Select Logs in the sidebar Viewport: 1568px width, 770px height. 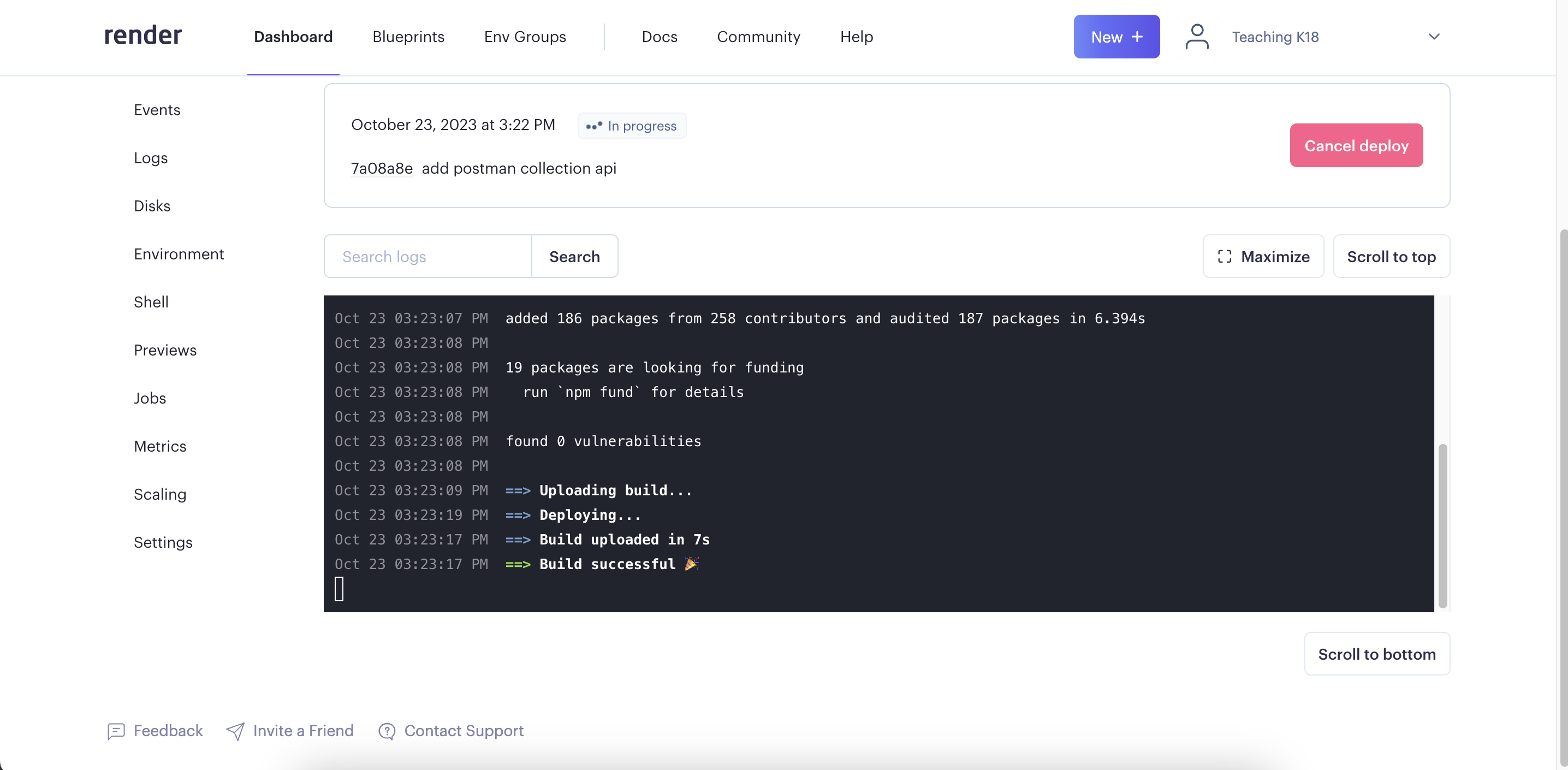(x=150, y=158)
